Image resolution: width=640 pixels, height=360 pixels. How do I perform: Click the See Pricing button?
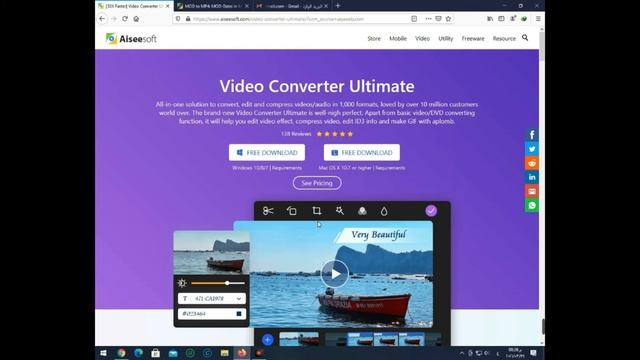(x=317, y=183)
